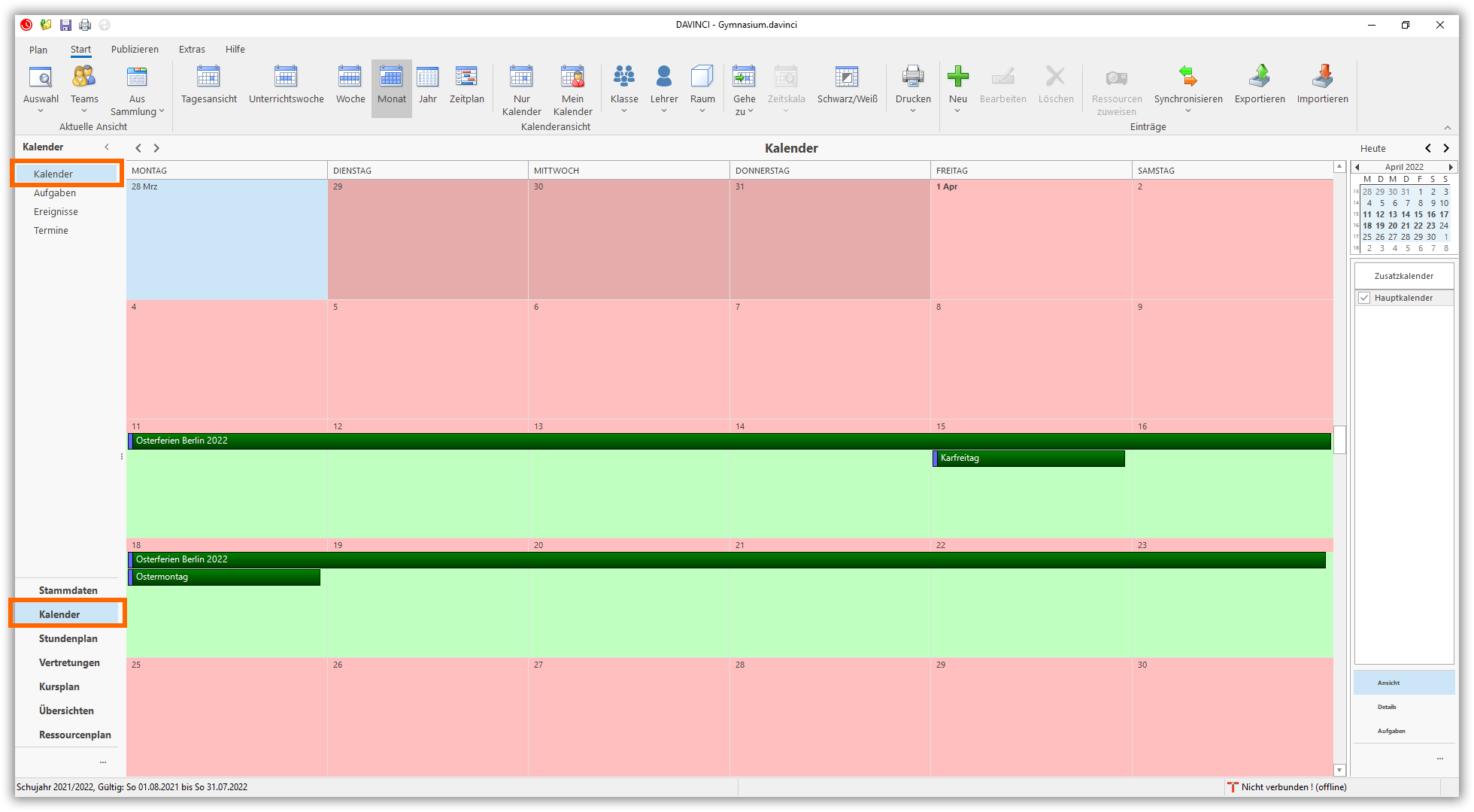Toggle the Nur Kalender view

521,86
